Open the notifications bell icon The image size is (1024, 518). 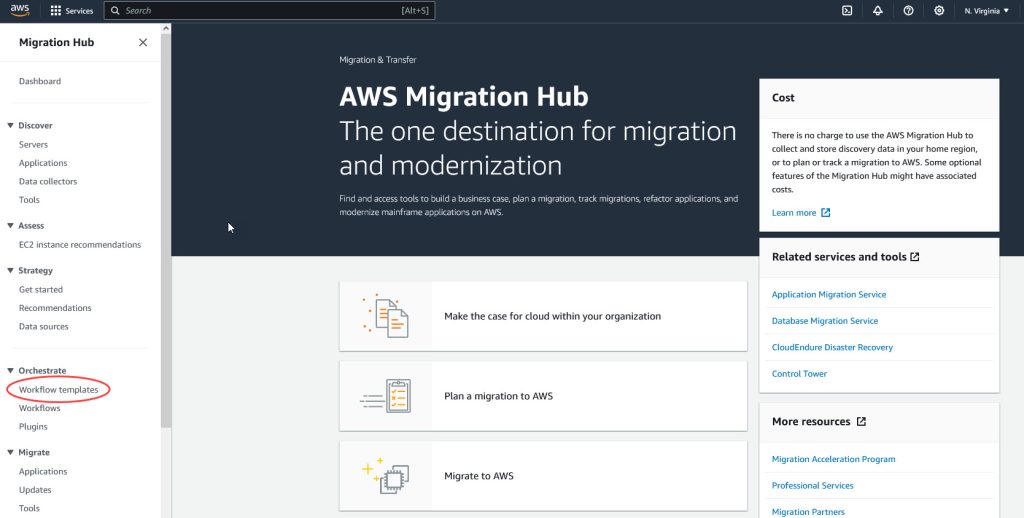click(x=878, y=10)
